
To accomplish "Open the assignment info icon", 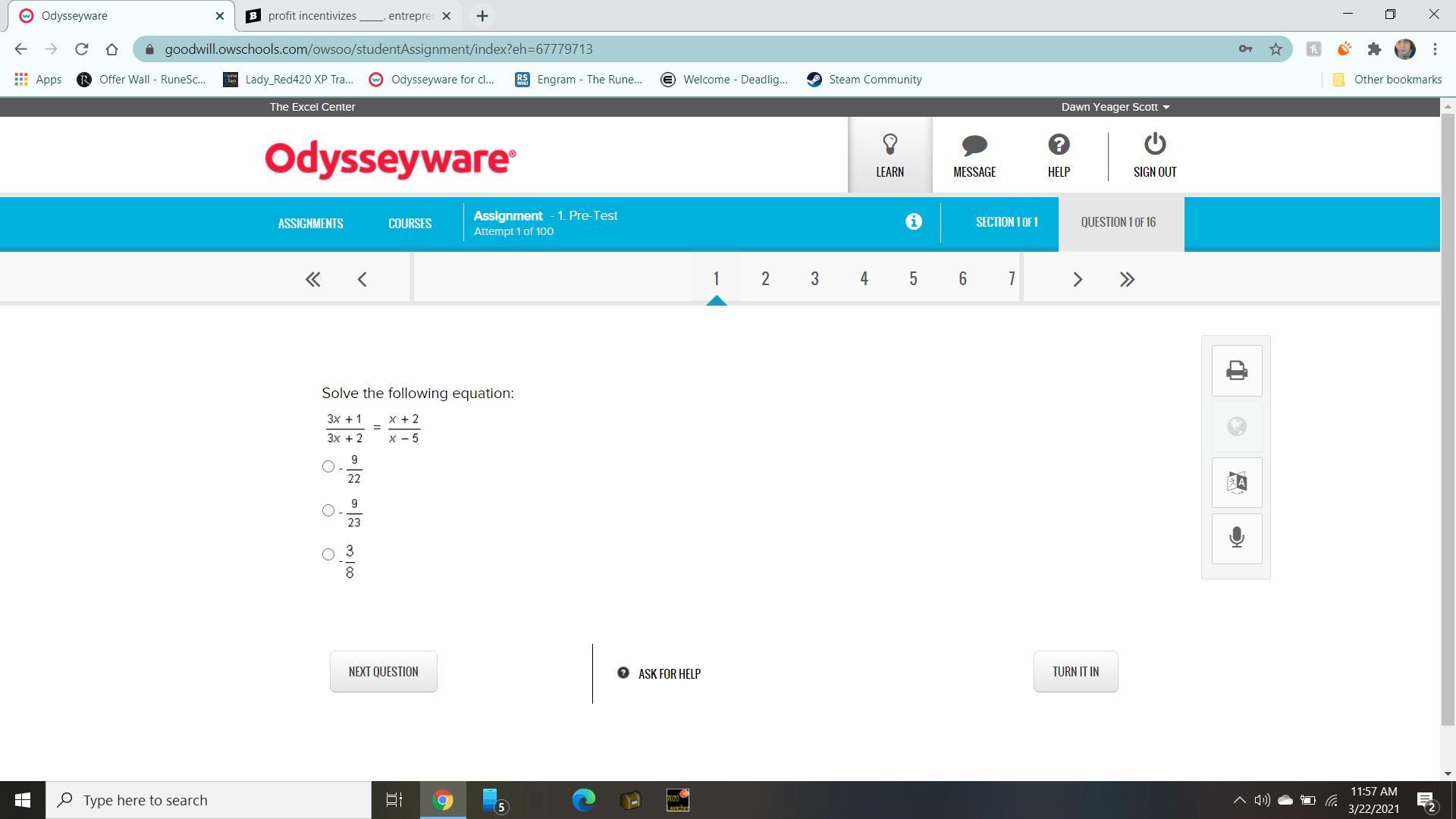I will [913, 221].
